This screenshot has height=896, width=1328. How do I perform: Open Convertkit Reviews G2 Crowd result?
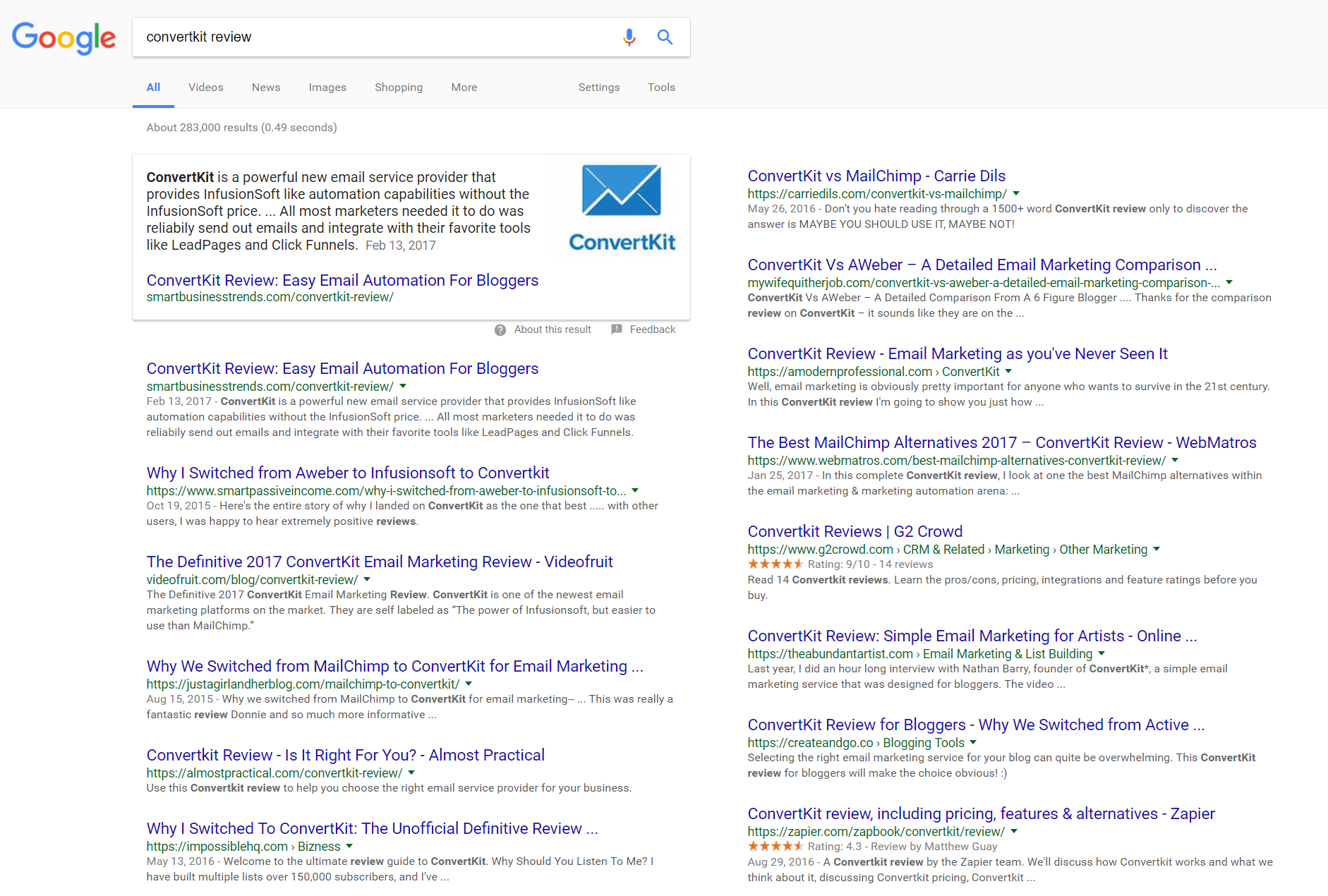855,531
